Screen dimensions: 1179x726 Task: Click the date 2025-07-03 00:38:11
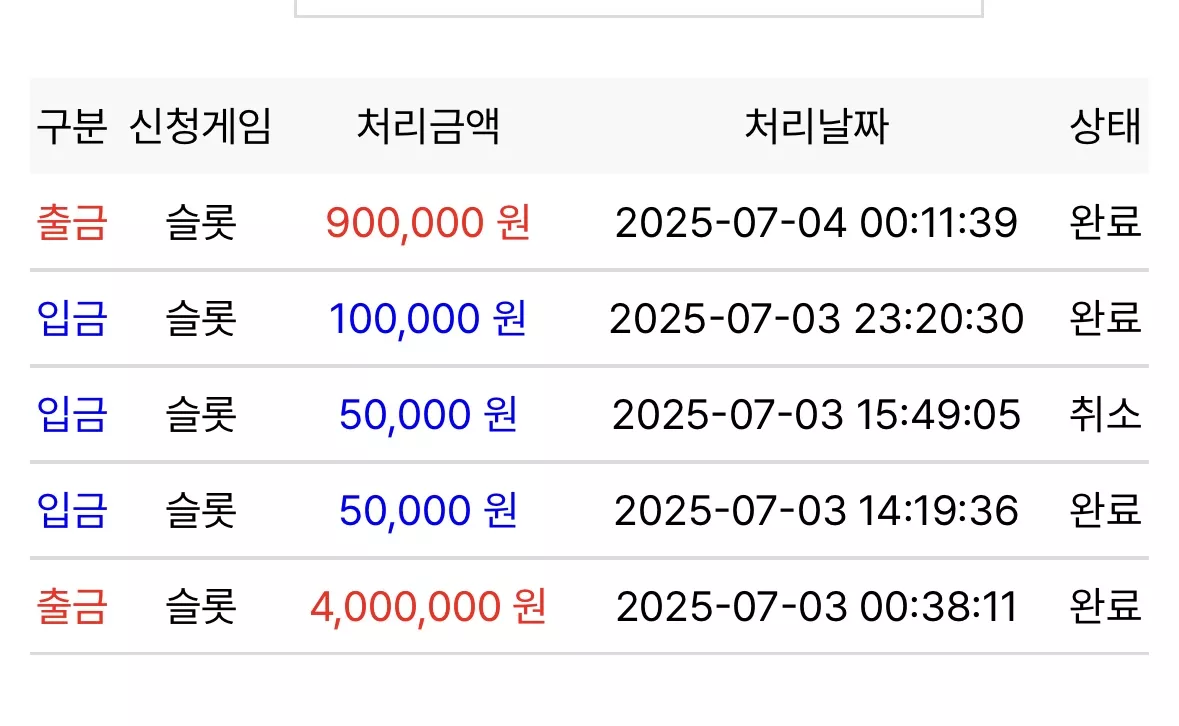[817, 607]
